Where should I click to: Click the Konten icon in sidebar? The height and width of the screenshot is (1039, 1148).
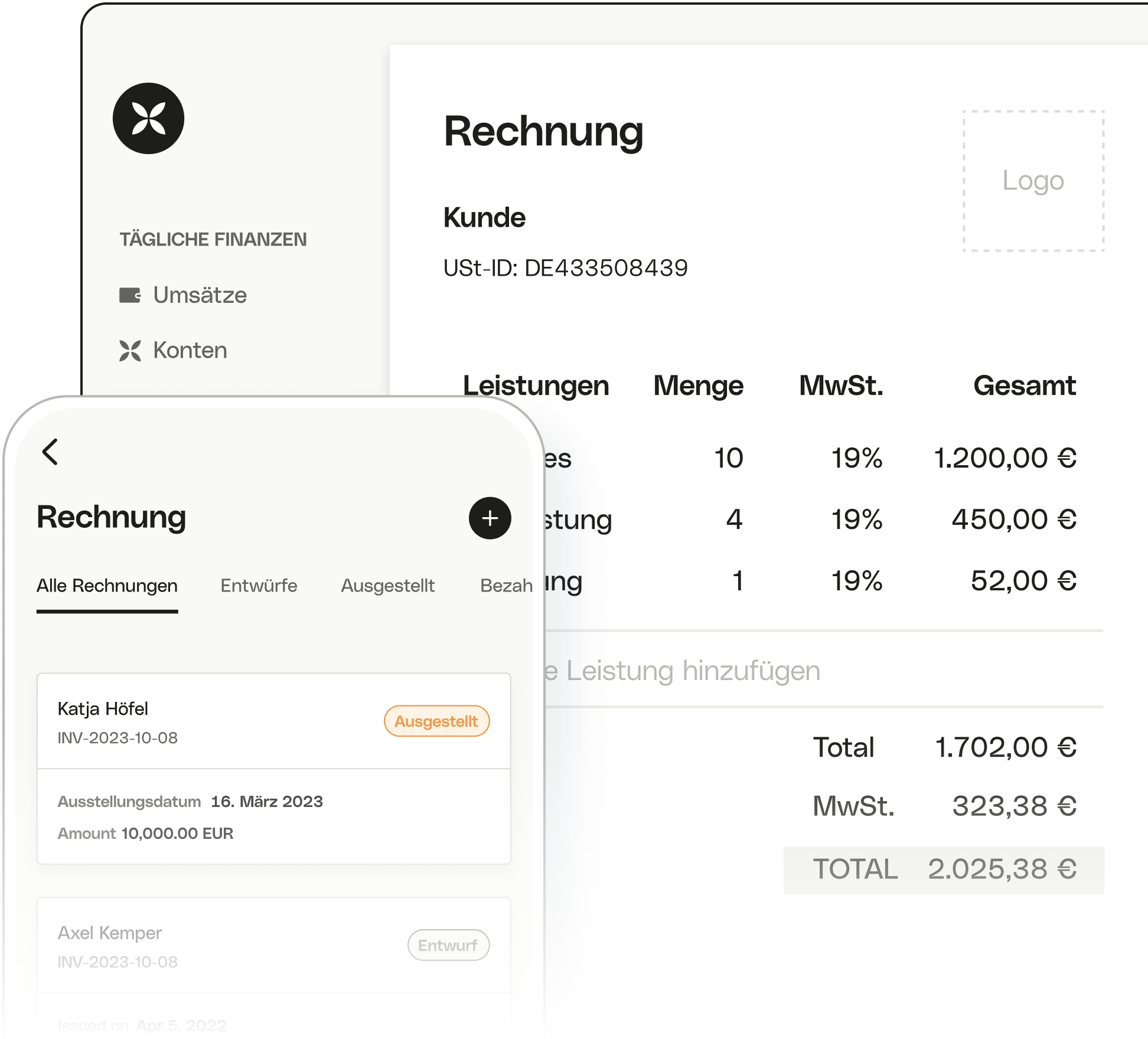point(130,350)
